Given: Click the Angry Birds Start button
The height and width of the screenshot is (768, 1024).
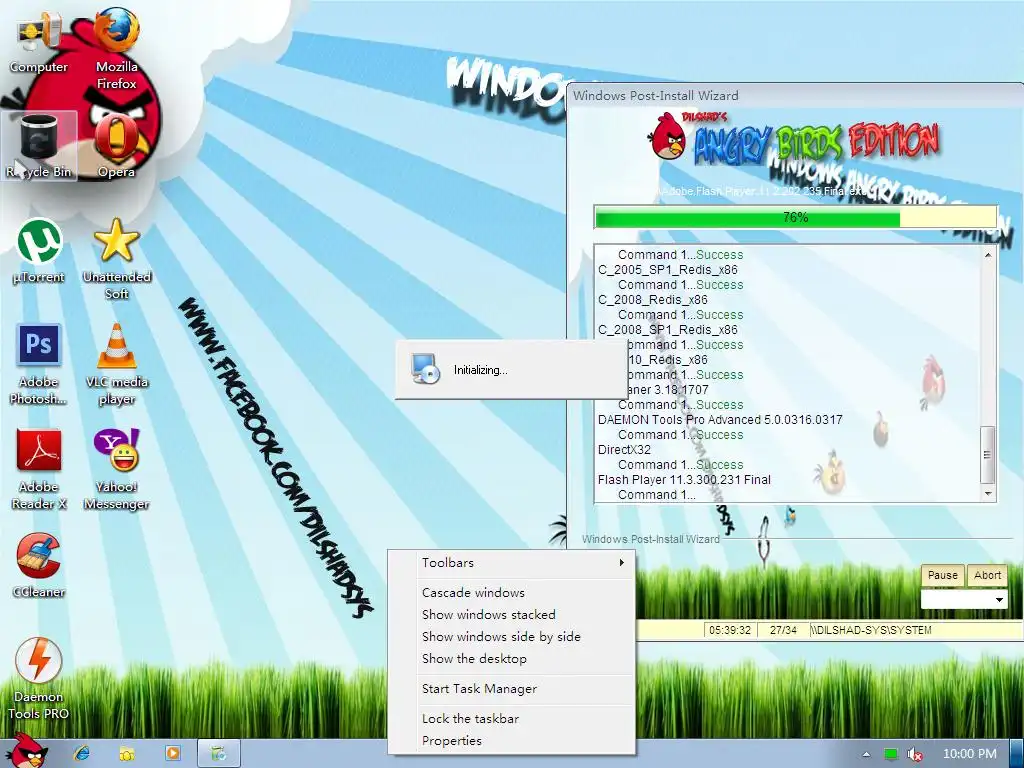Looking at the screenshot, I should click(x=25, y=750).
